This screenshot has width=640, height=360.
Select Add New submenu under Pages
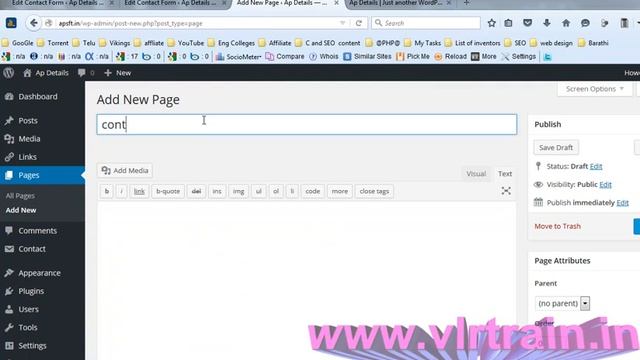21,210
